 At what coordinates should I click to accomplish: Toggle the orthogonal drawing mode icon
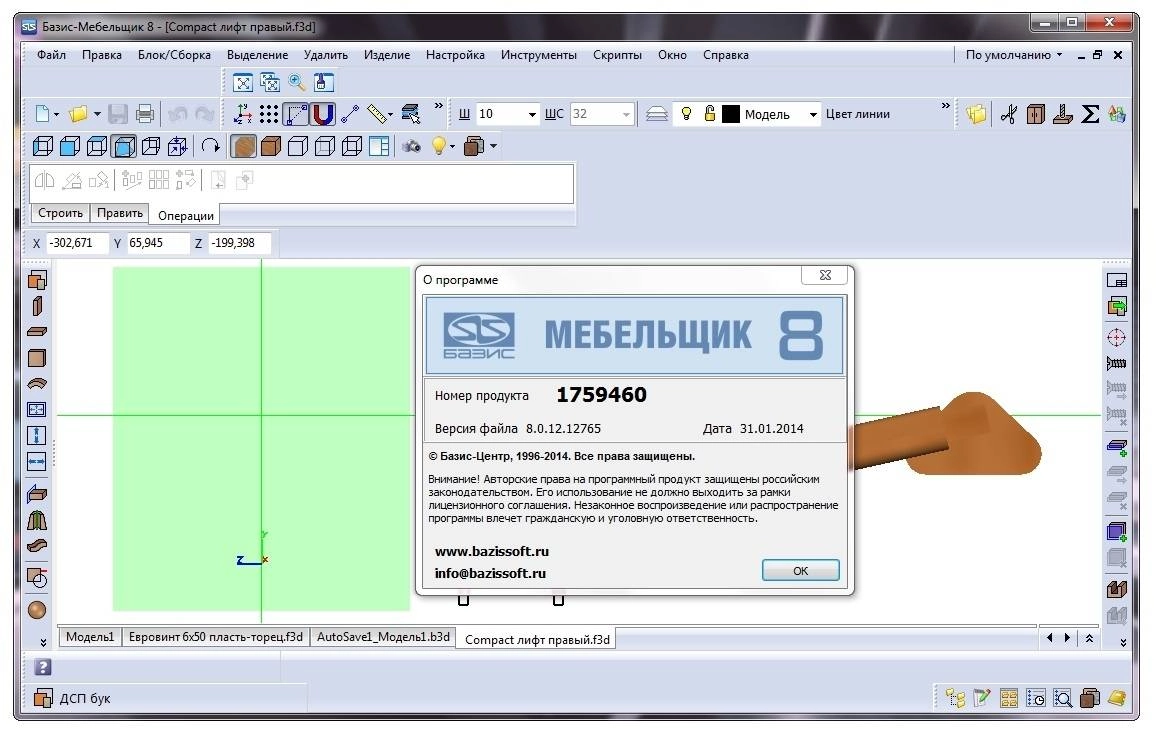(296, 114)
